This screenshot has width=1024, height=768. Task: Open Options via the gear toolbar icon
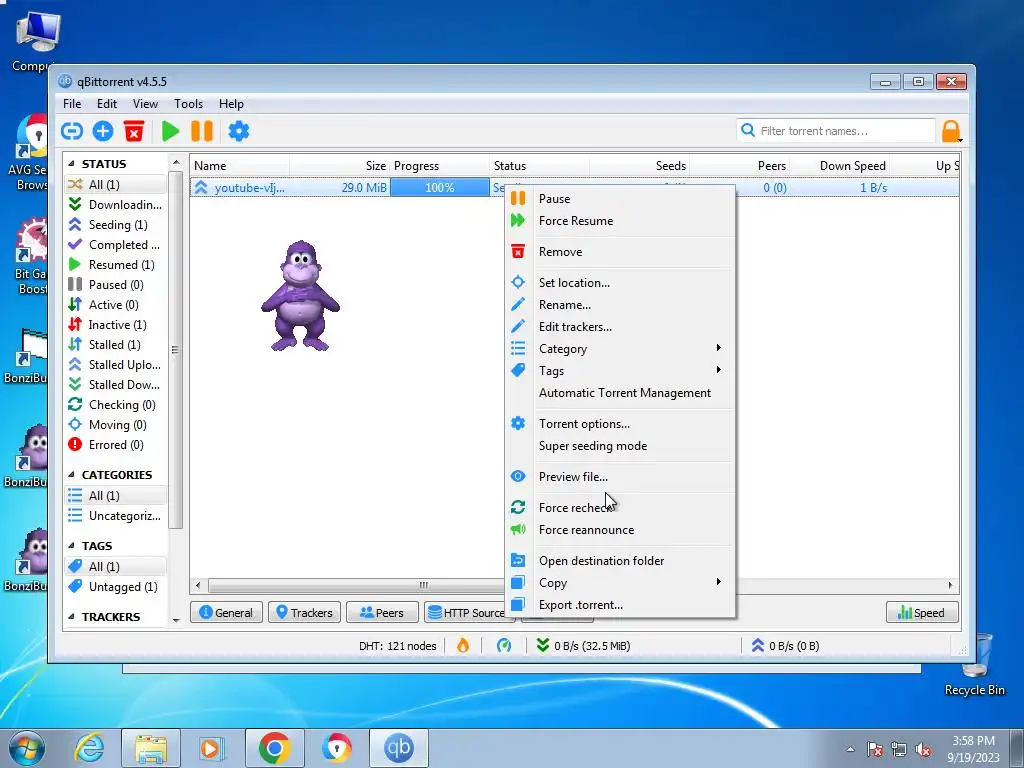(238, 131)
